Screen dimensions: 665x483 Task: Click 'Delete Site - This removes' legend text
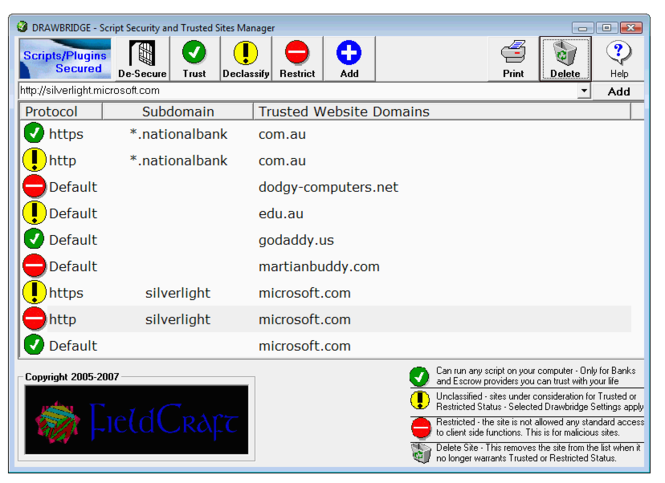(x=538, y=453)
